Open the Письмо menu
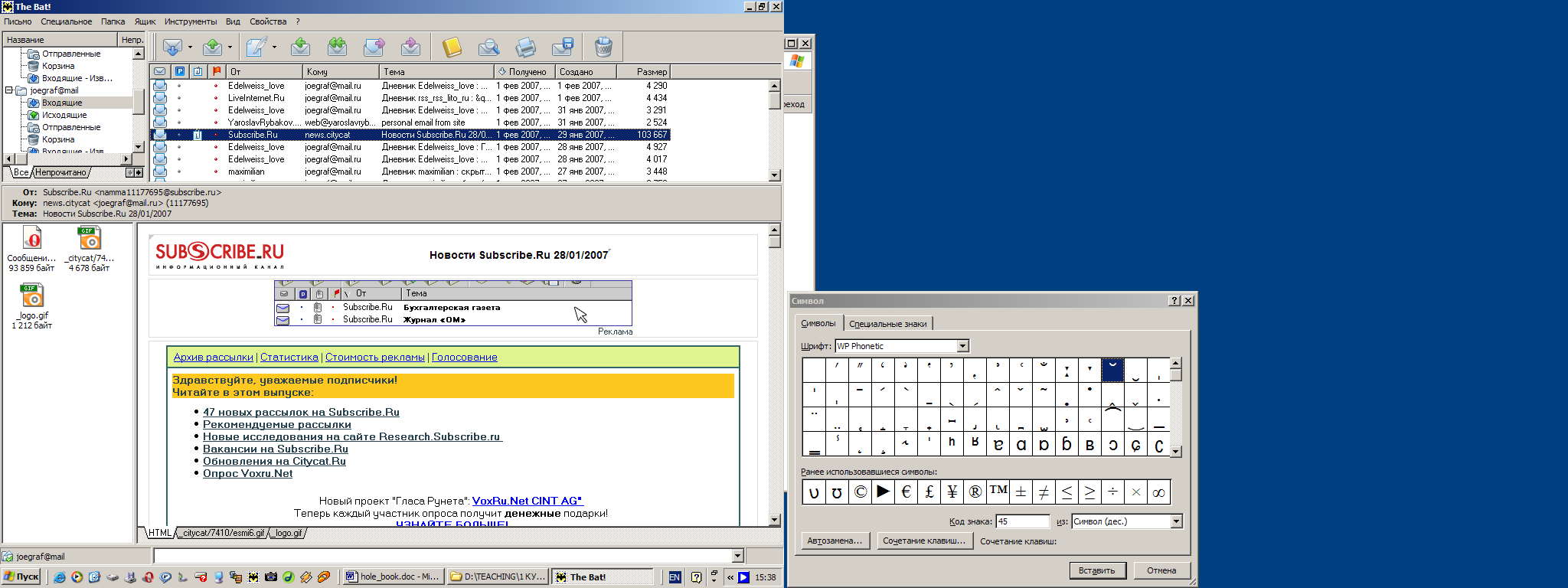This screenshot has height=588, width=1568. tap(18, 21)
